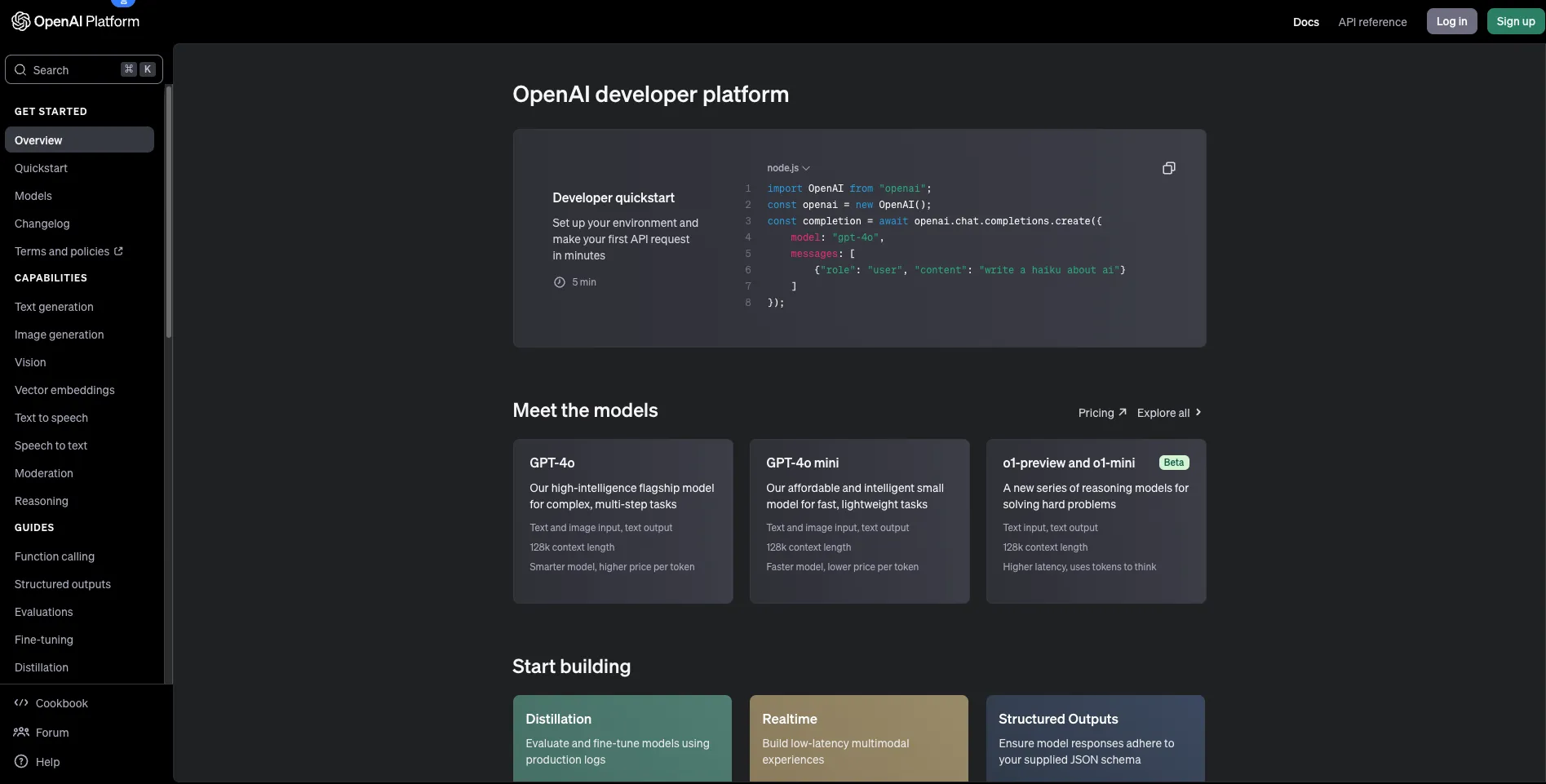
Task: Click the sidebar vertical scrollbar
Action: tap(169, 212)
